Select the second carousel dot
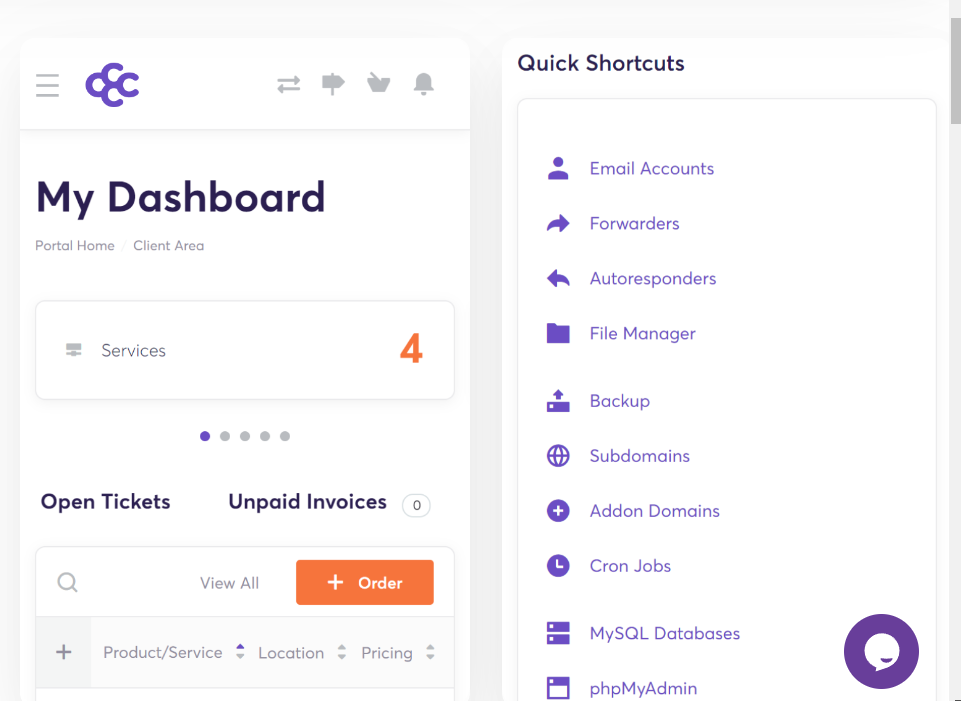Viewport: 961px width, 701px height. (x=225, y=436)
